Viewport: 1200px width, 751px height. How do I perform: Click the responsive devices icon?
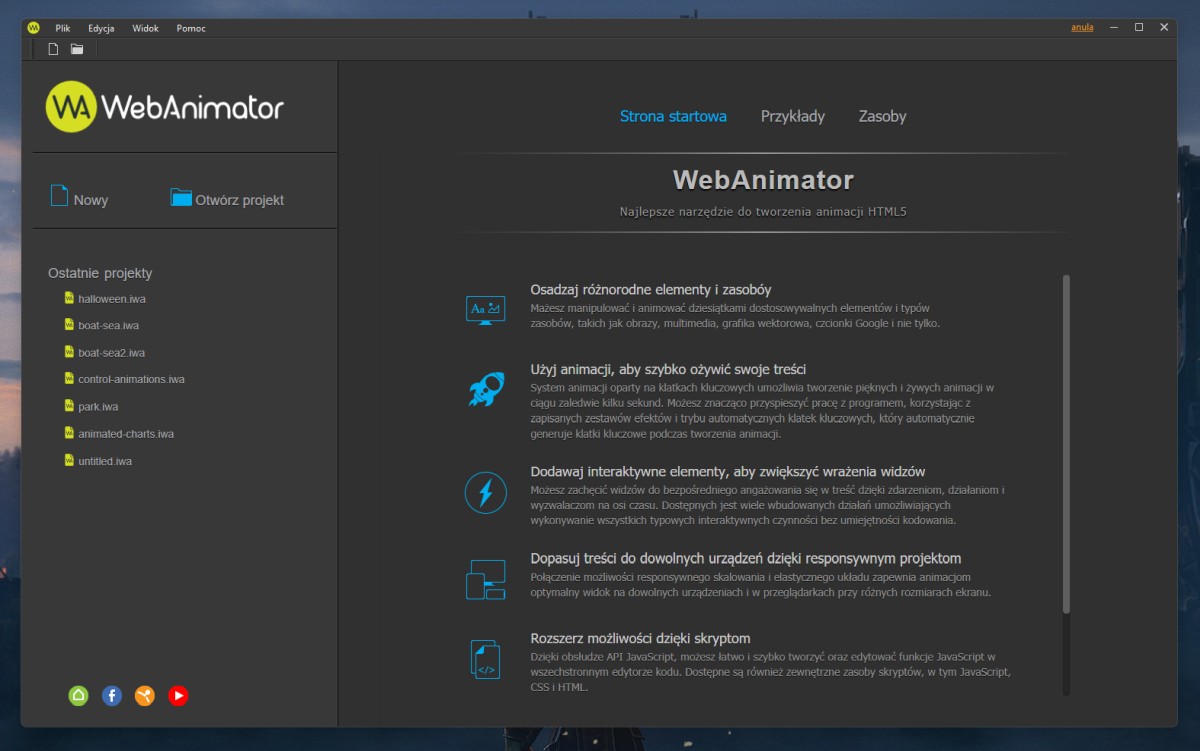tap(485, 580)
